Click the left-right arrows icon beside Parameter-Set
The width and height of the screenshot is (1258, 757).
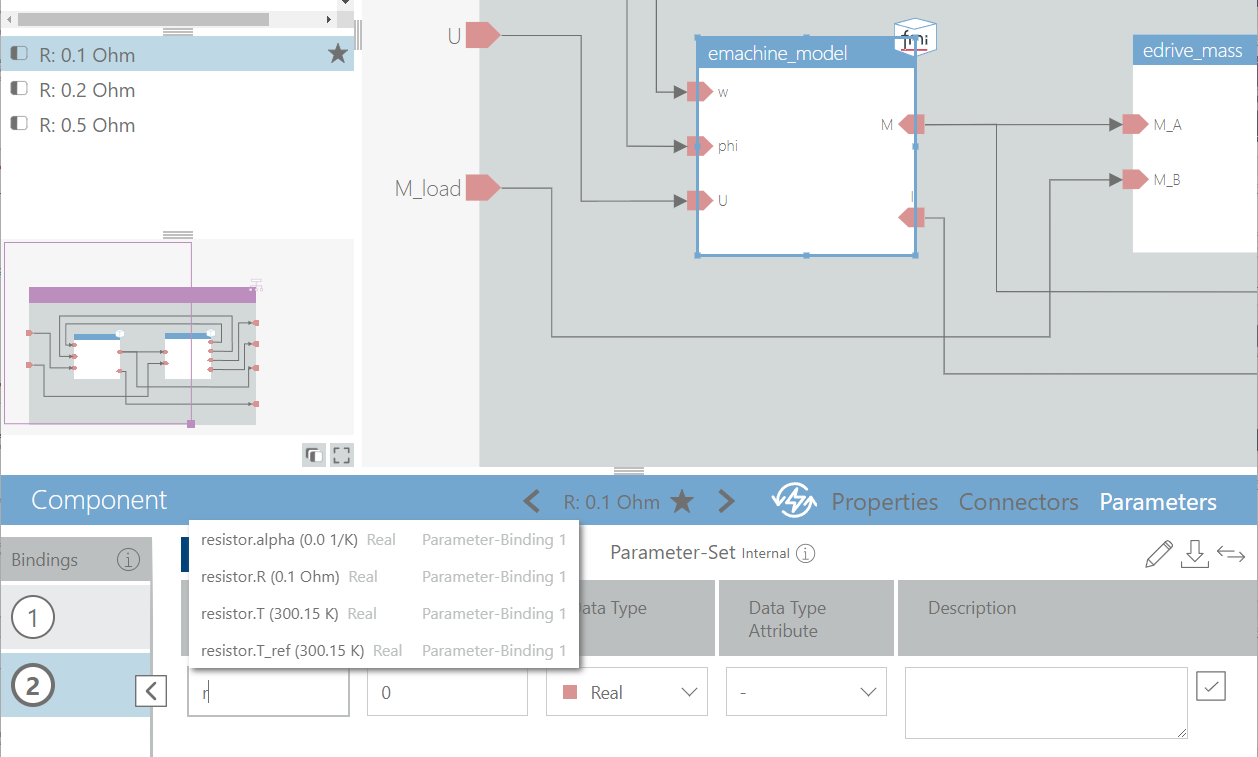tap(1230, 554)
